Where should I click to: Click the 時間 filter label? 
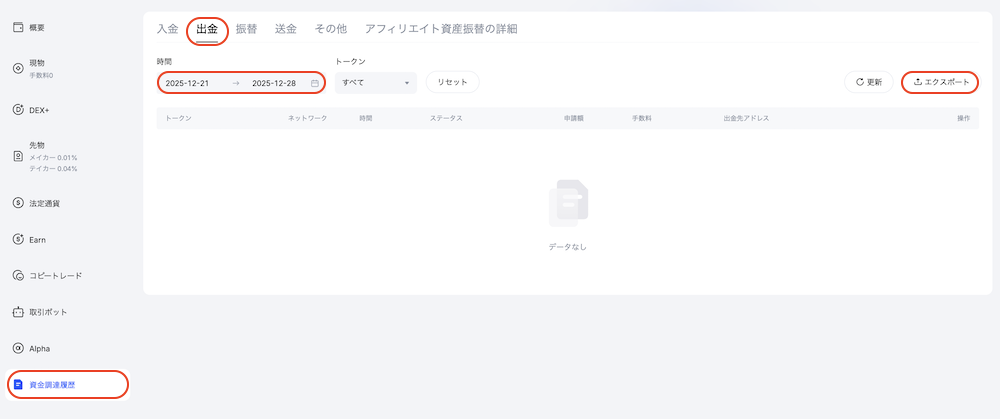pyautogui.click(x=164, y=61)
